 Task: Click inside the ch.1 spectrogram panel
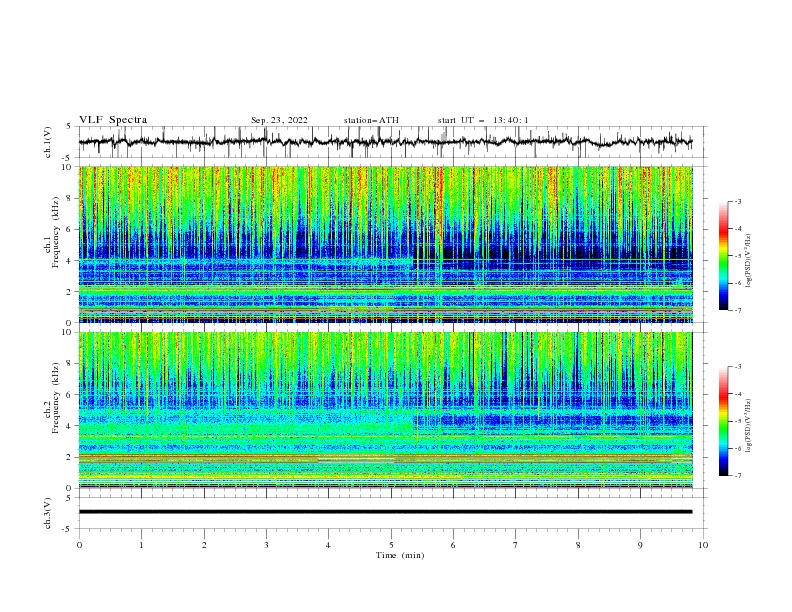click(x=386, y=244)
